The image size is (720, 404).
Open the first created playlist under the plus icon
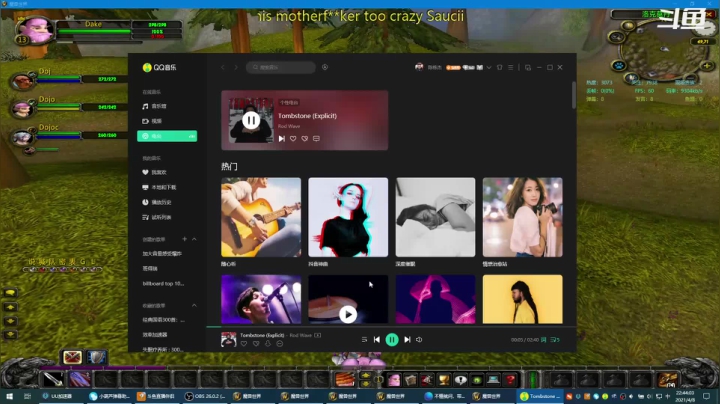(x=162, y=253)
